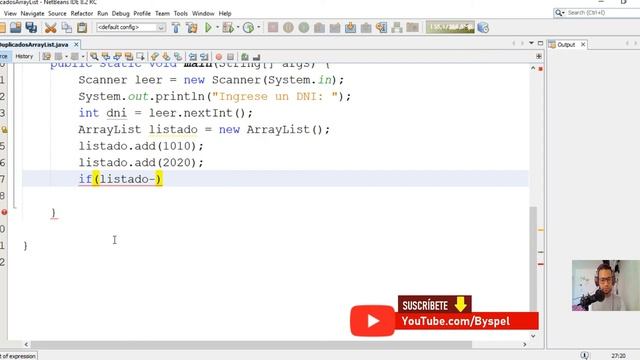Click Clean and Build Project icon
The height and width of the screenshot is (360, 640).
[191, 27]
